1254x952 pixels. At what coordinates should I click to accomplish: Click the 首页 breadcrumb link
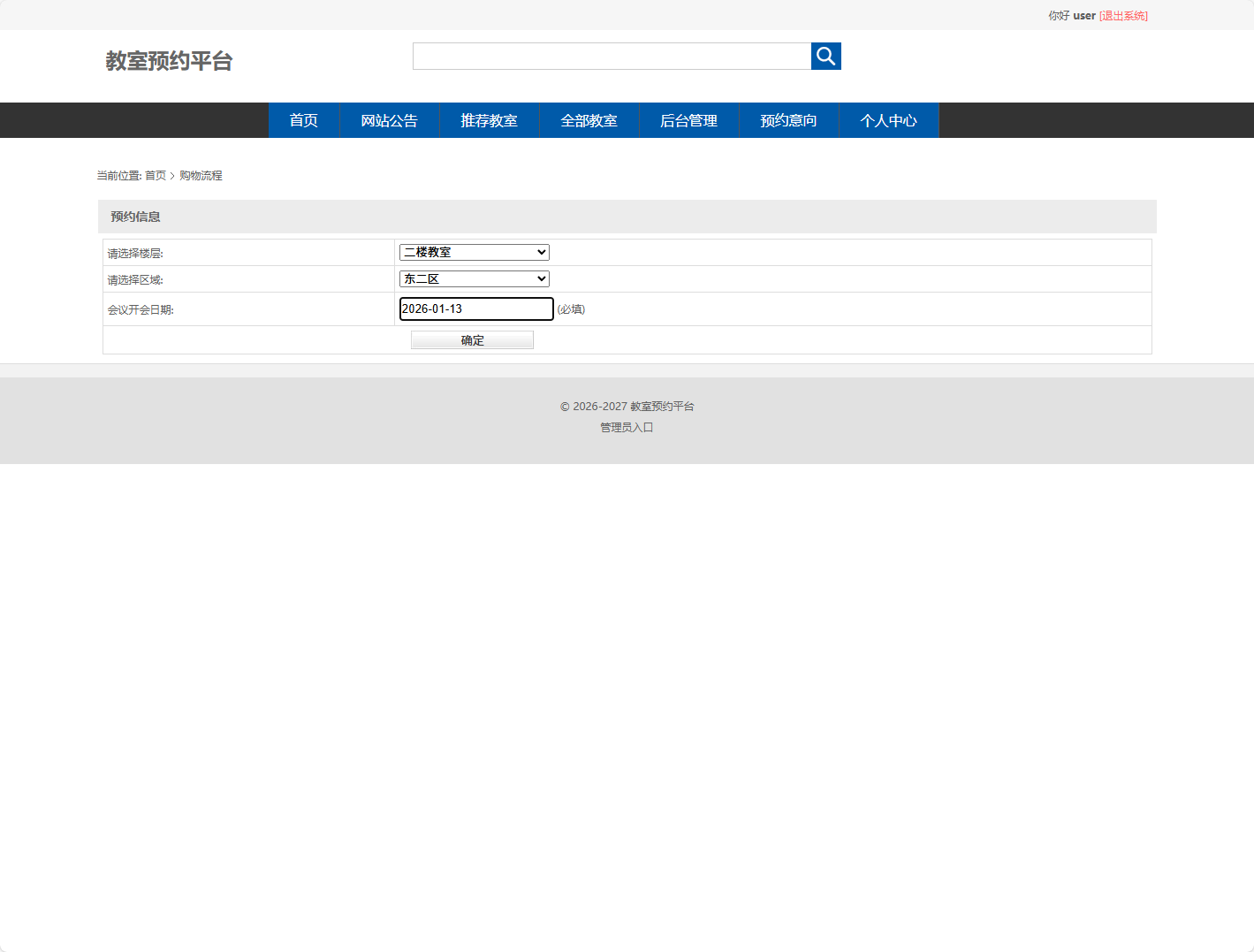point(156,176)
